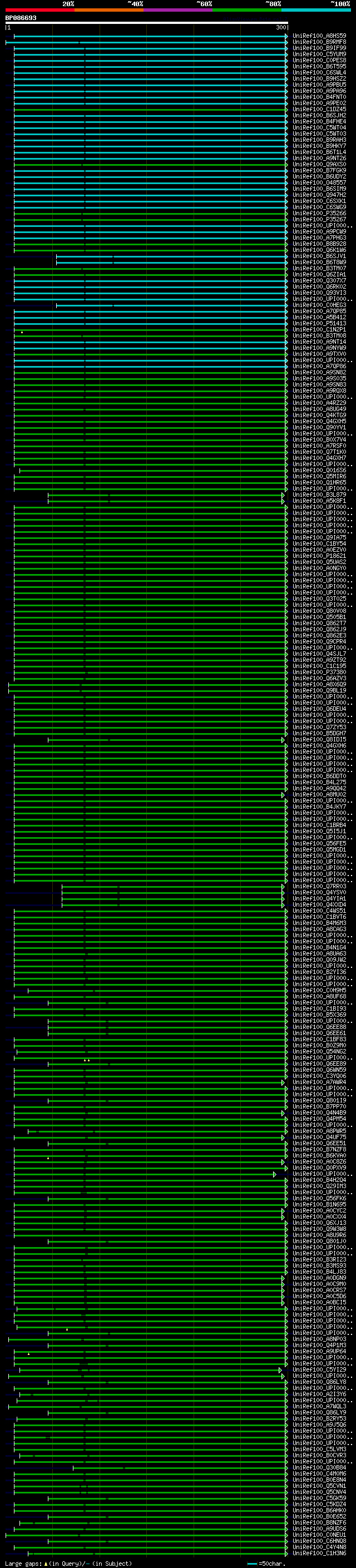Select the query label BP086693
The image size is (356, 1568).
point(21,18)
